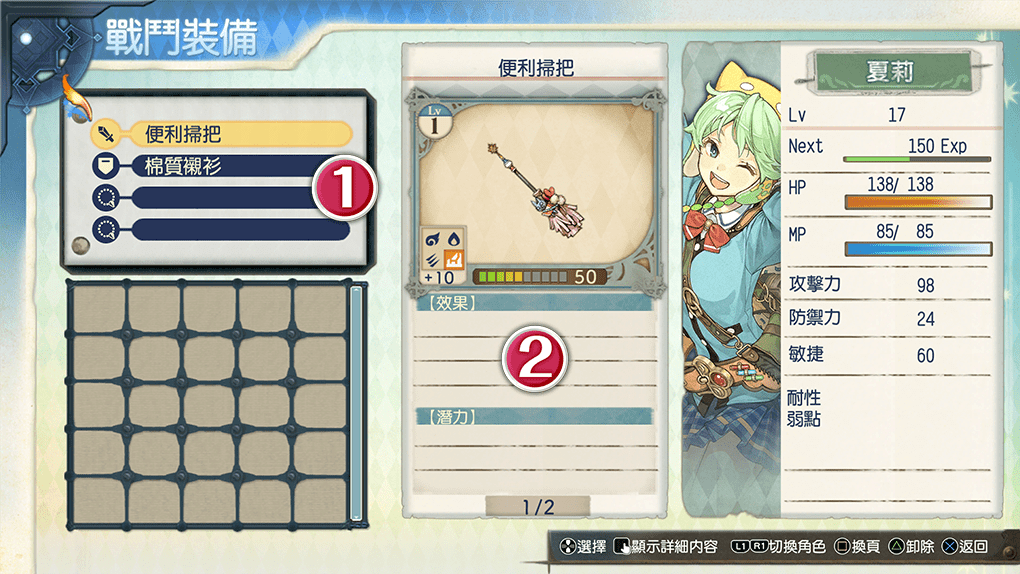Click the item quality gauge showing 50
The width and height of the screenshot is (1020, 574).
539,277
